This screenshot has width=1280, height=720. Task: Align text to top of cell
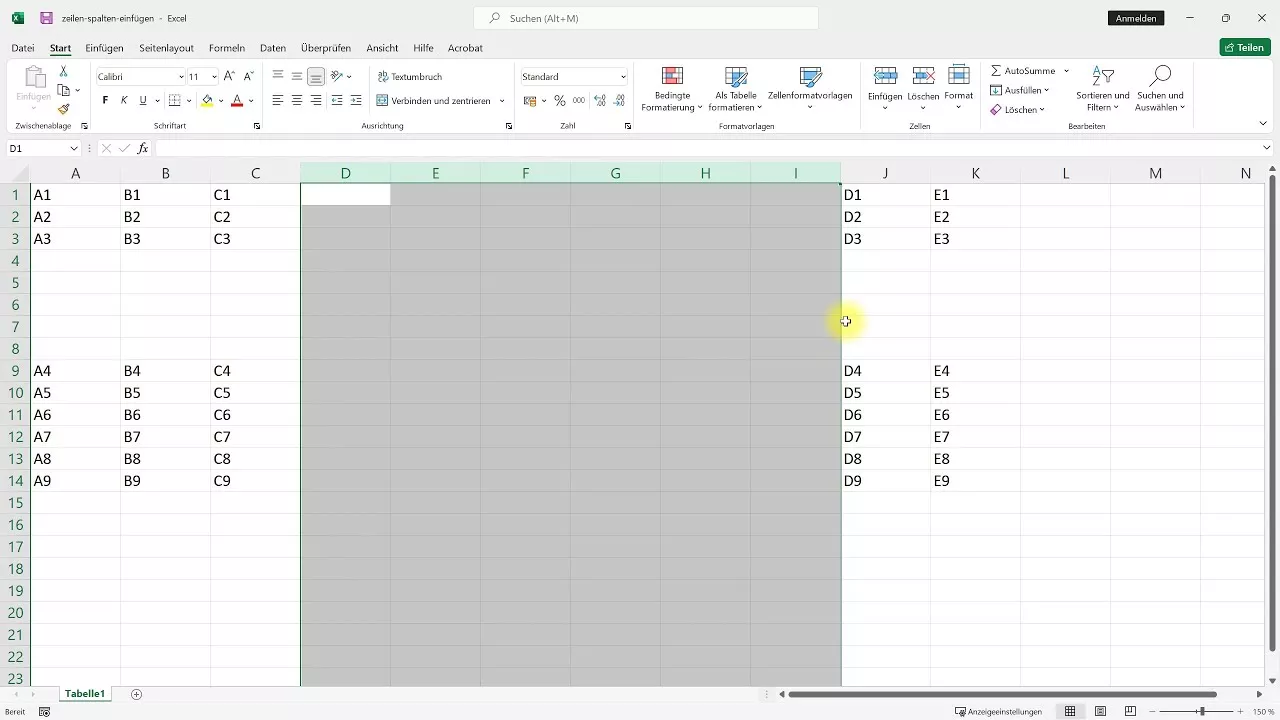[278, 76]
